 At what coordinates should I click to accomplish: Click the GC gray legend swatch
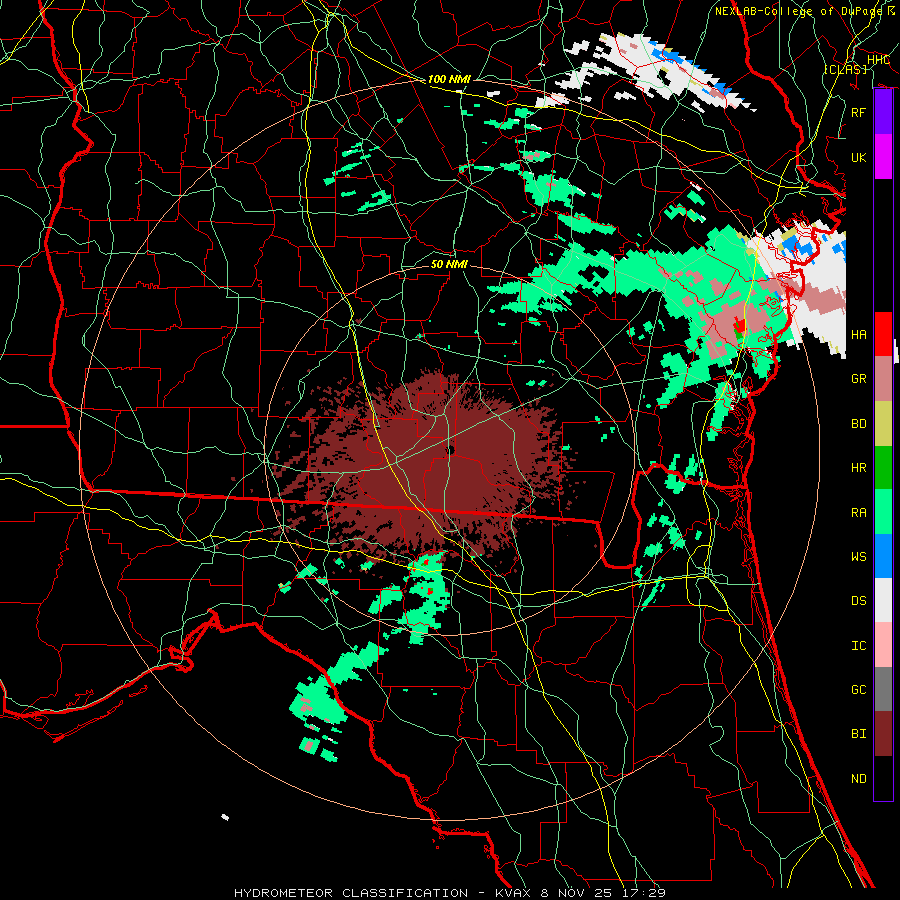point(883,689)
